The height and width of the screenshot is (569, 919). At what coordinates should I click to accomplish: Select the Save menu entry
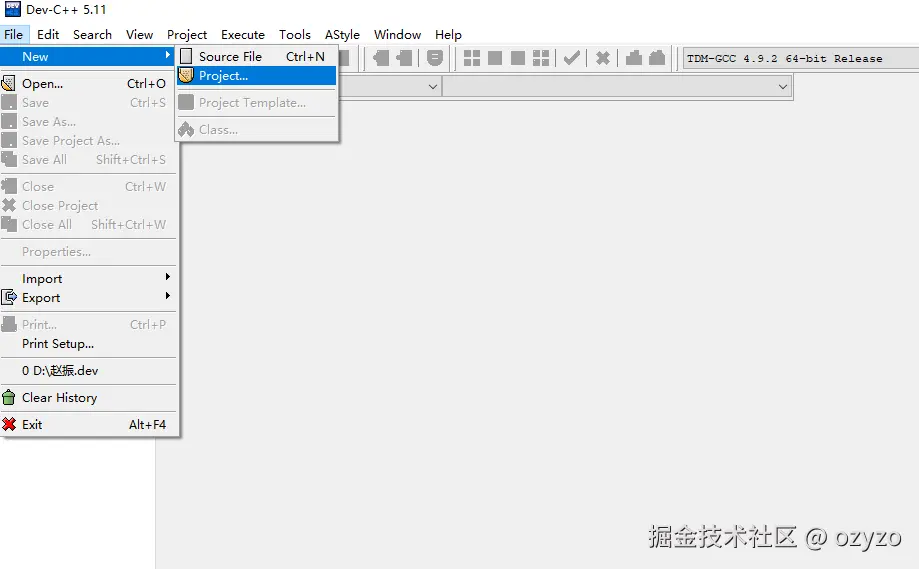pos(88,103)
